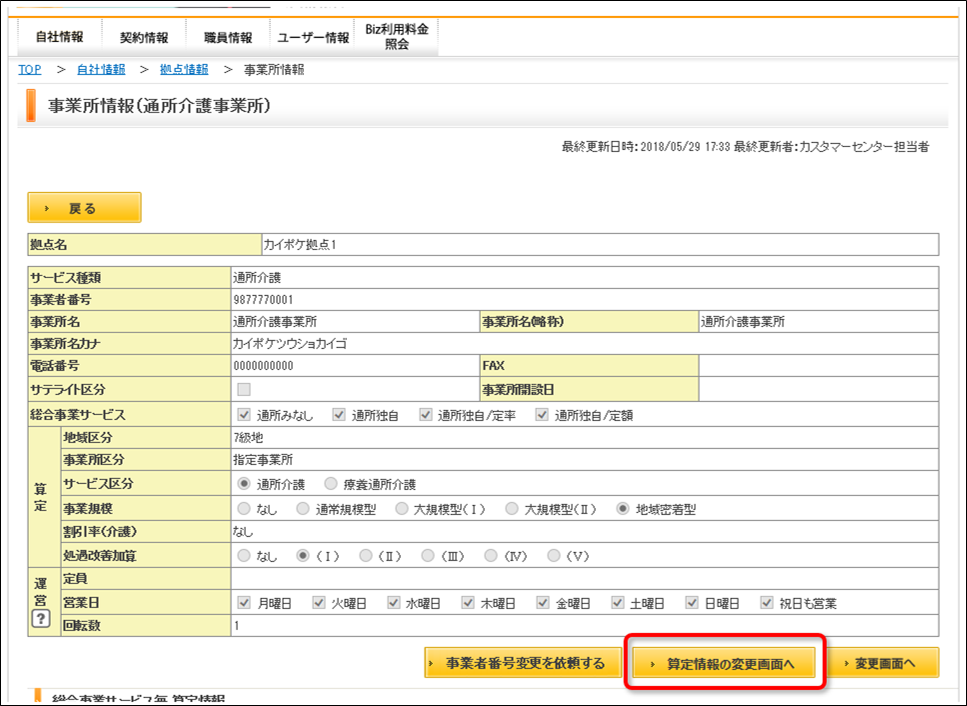This screenshot has height=706, width=967.
Task: Click the 最終更新日時 timestamp text
Action: pos(646,147)
